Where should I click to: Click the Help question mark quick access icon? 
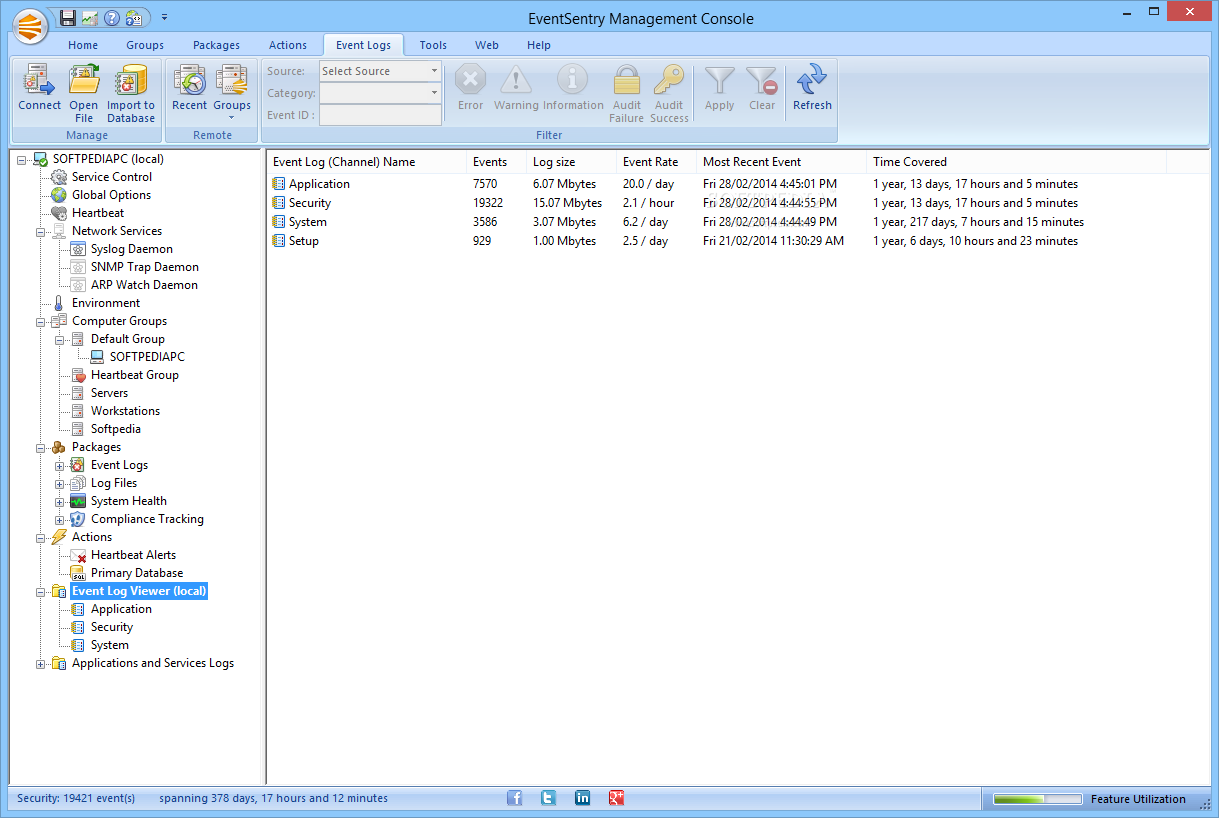coord(112,17)
